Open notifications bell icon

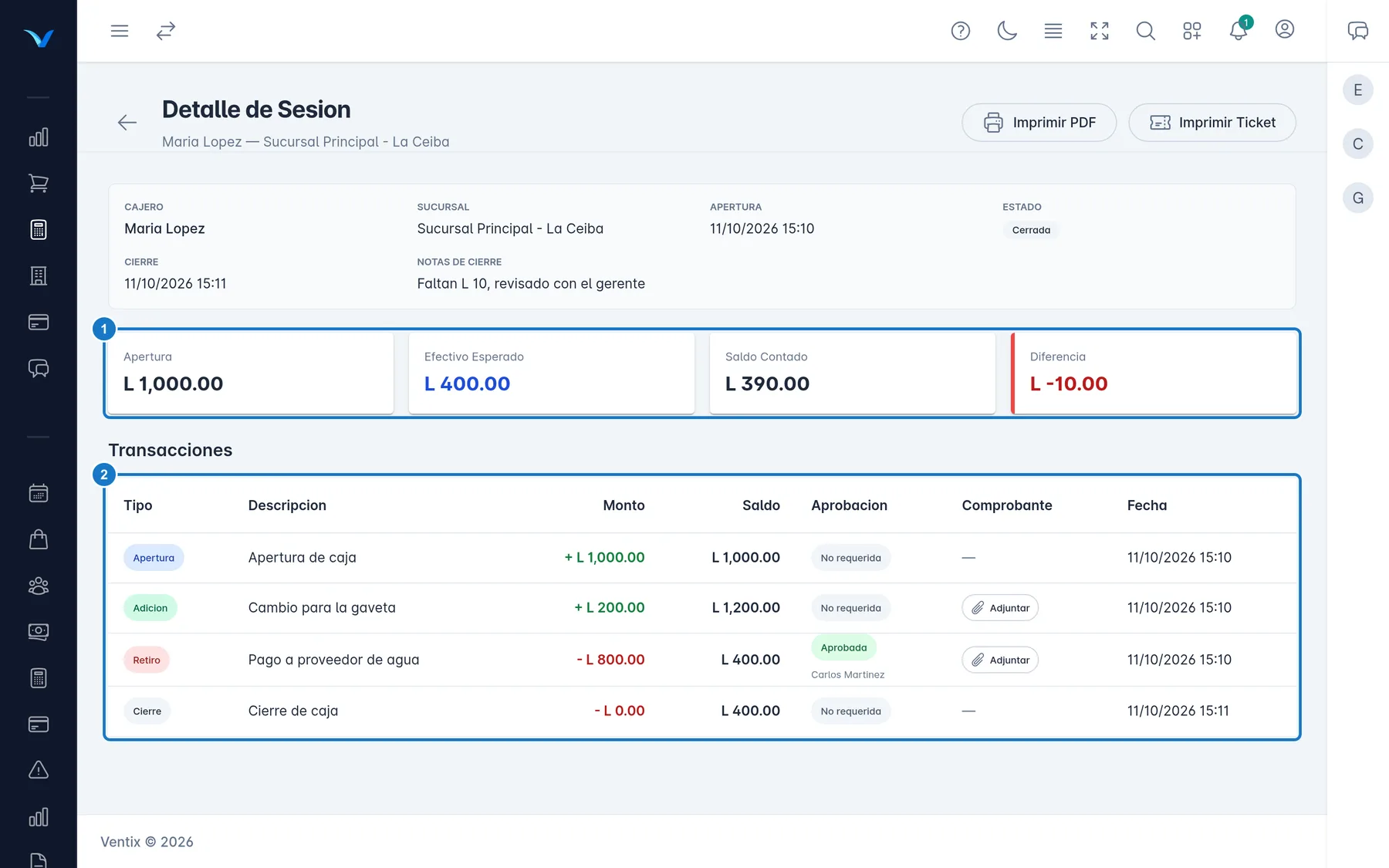click(1239, 30)
